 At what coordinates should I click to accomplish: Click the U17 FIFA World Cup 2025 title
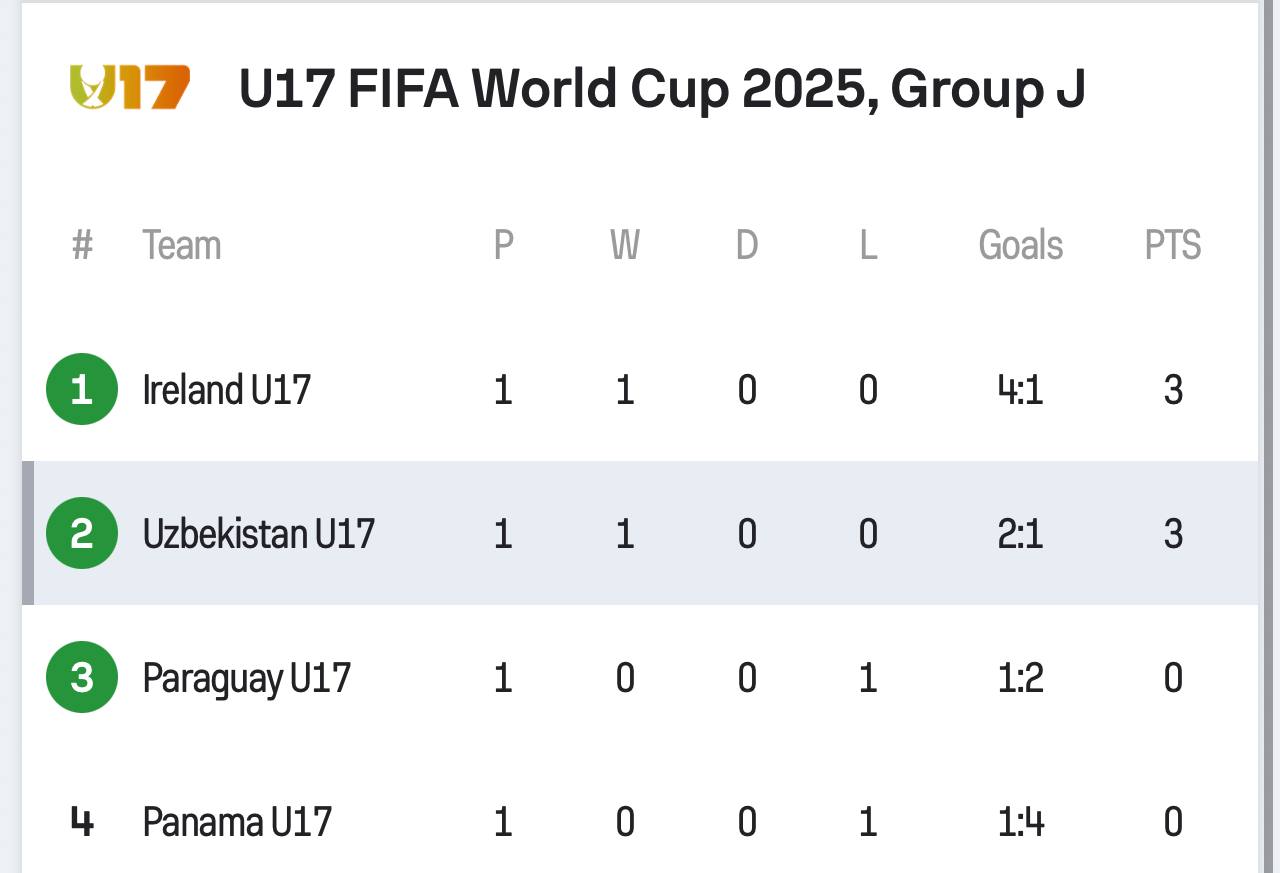click(662, 89)
